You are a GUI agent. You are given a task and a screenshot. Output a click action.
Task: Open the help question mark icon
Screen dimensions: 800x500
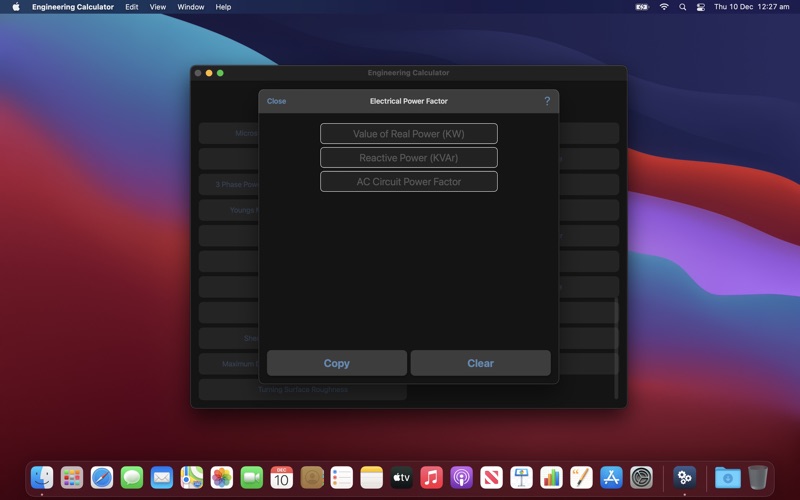tap(547, 101)
